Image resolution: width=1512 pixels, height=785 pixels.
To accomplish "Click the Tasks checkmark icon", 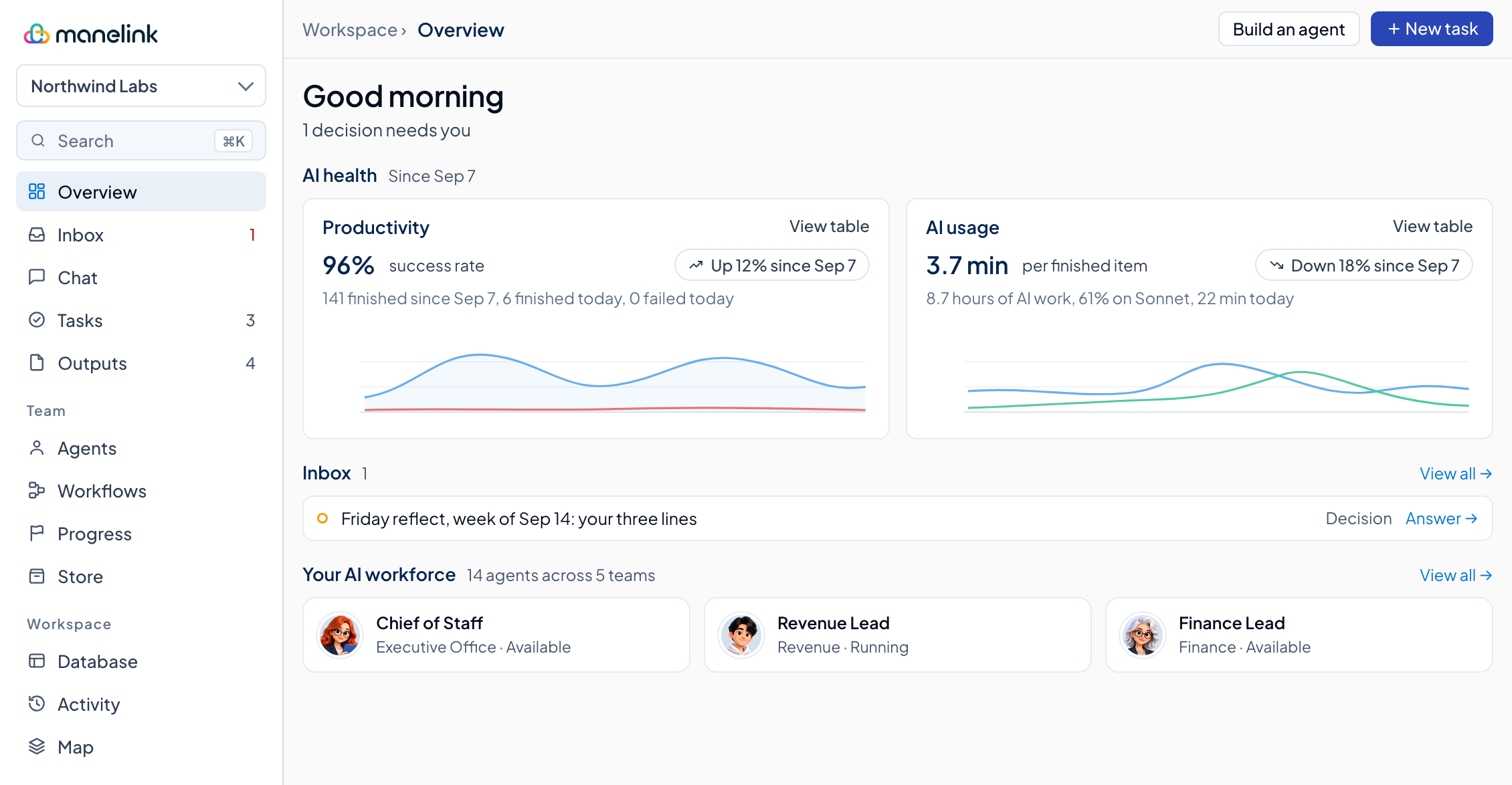I will coord(37,320).
